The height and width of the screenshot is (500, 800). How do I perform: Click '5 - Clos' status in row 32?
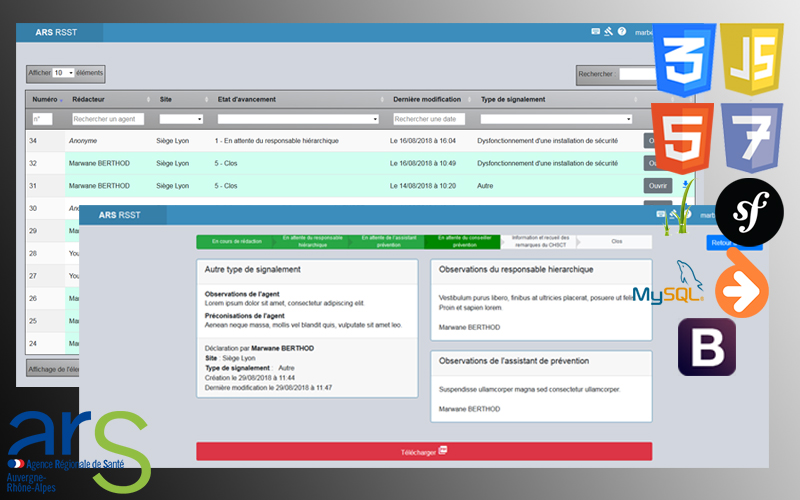[226, 163]
